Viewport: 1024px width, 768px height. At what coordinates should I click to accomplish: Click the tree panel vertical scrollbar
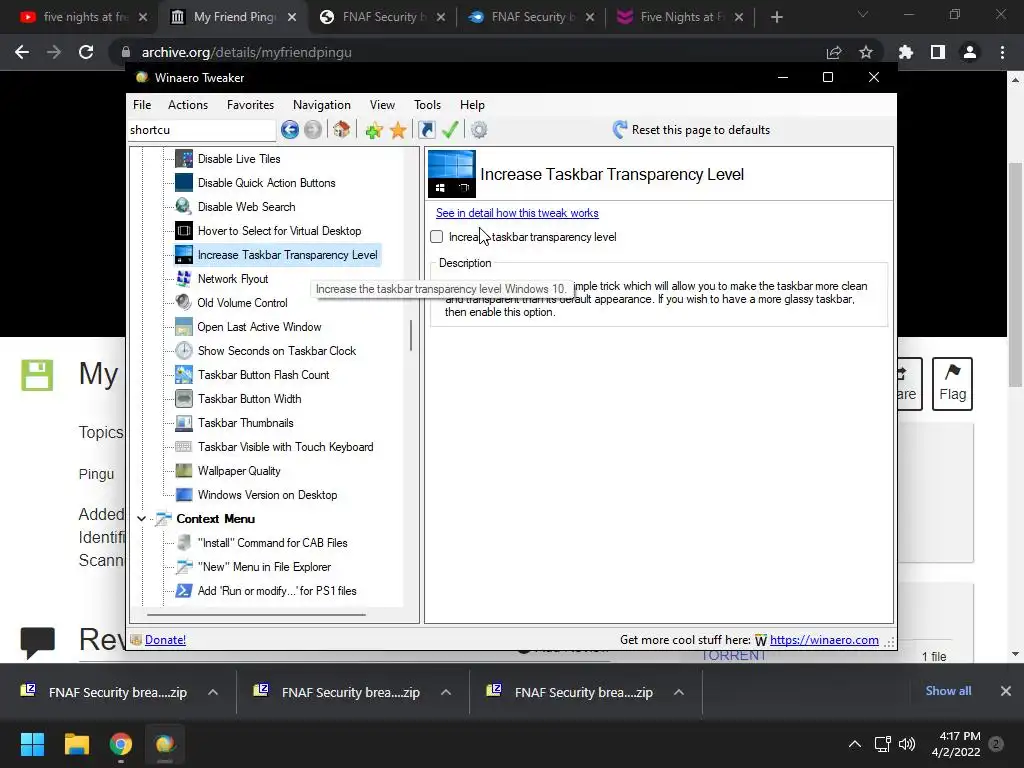pos(411,335)
